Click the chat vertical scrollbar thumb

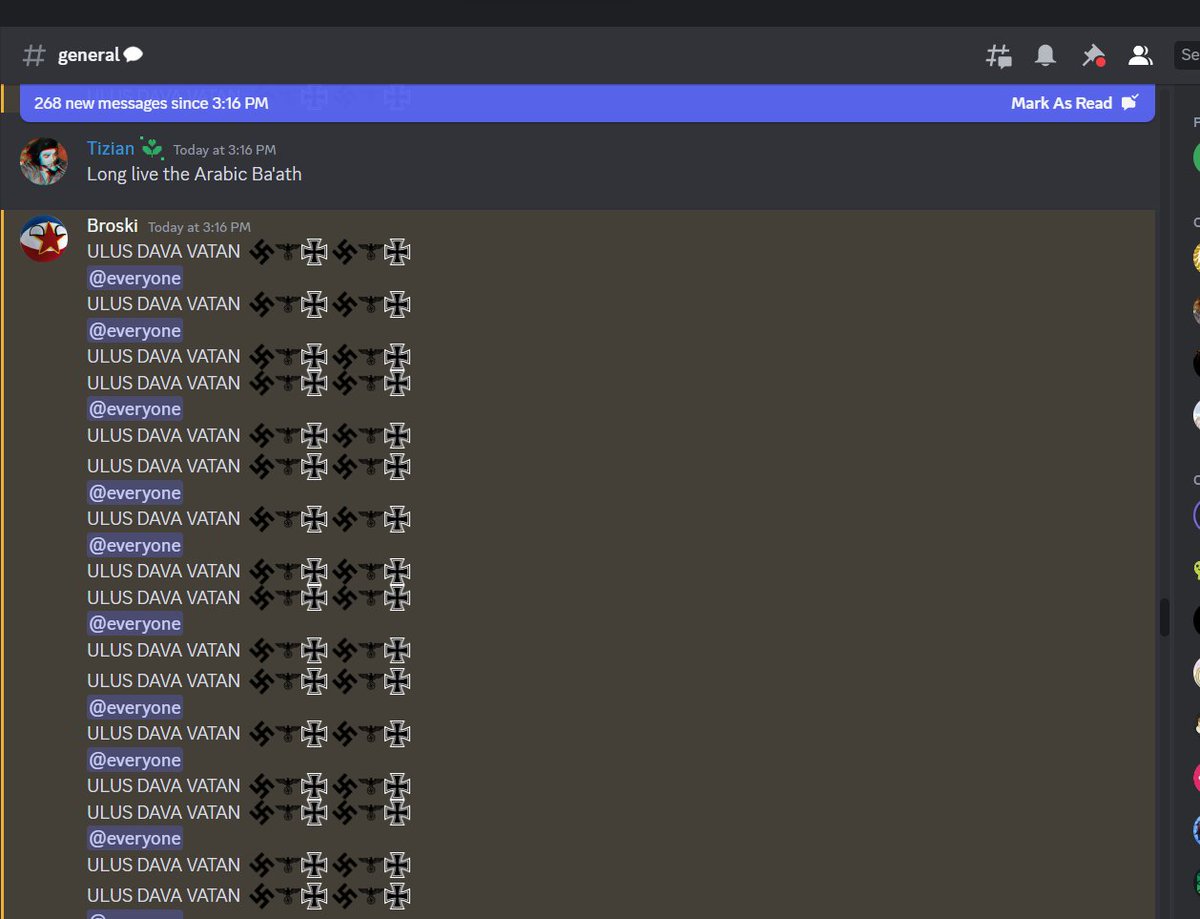(x=1164, y=617)
